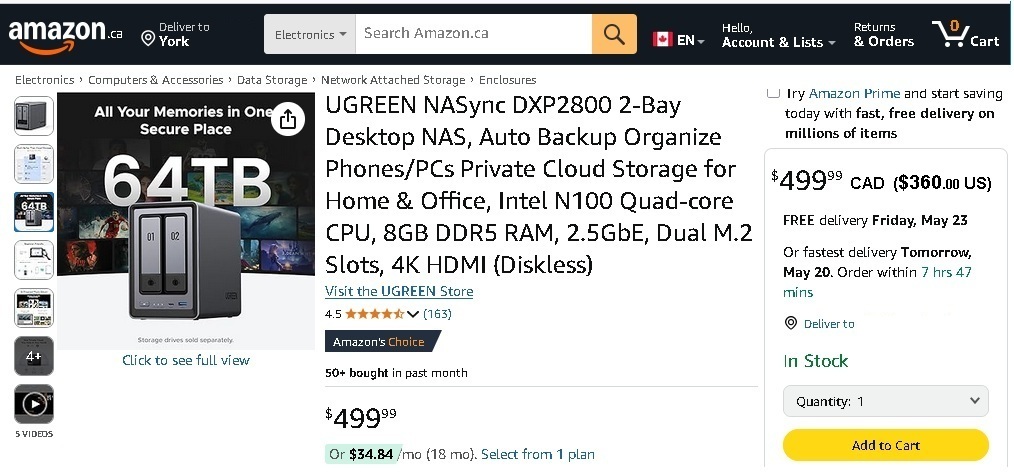Open the Electronics search category dropdown
This screenshot has height=475, width=1014.
[310, 35]
